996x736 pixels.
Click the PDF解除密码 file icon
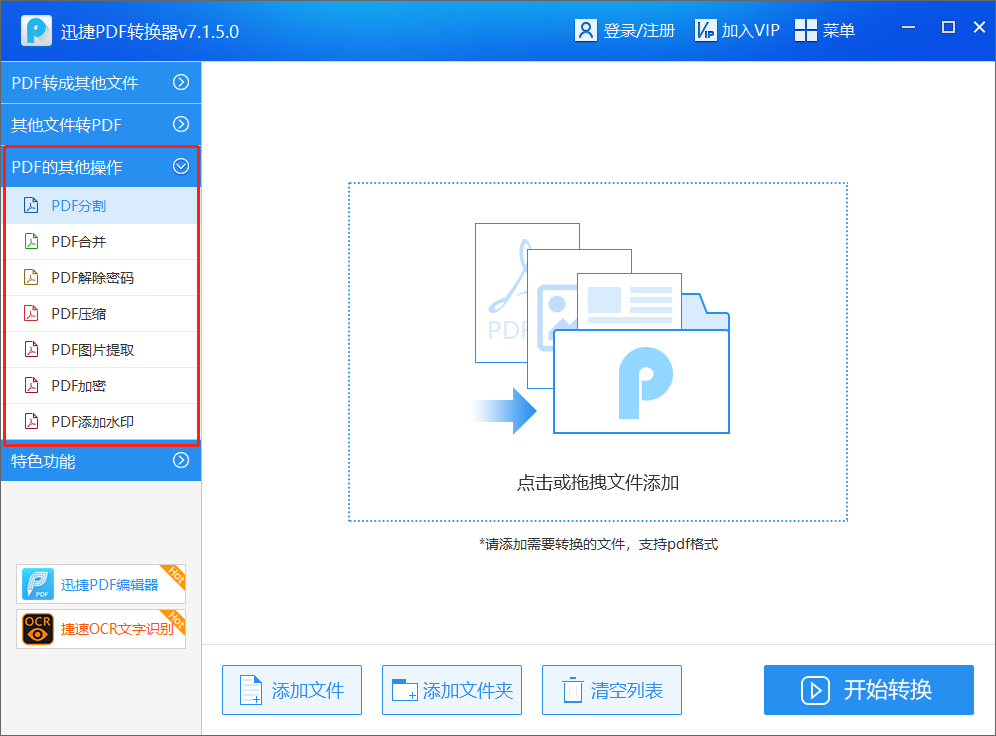click(30, 278)
